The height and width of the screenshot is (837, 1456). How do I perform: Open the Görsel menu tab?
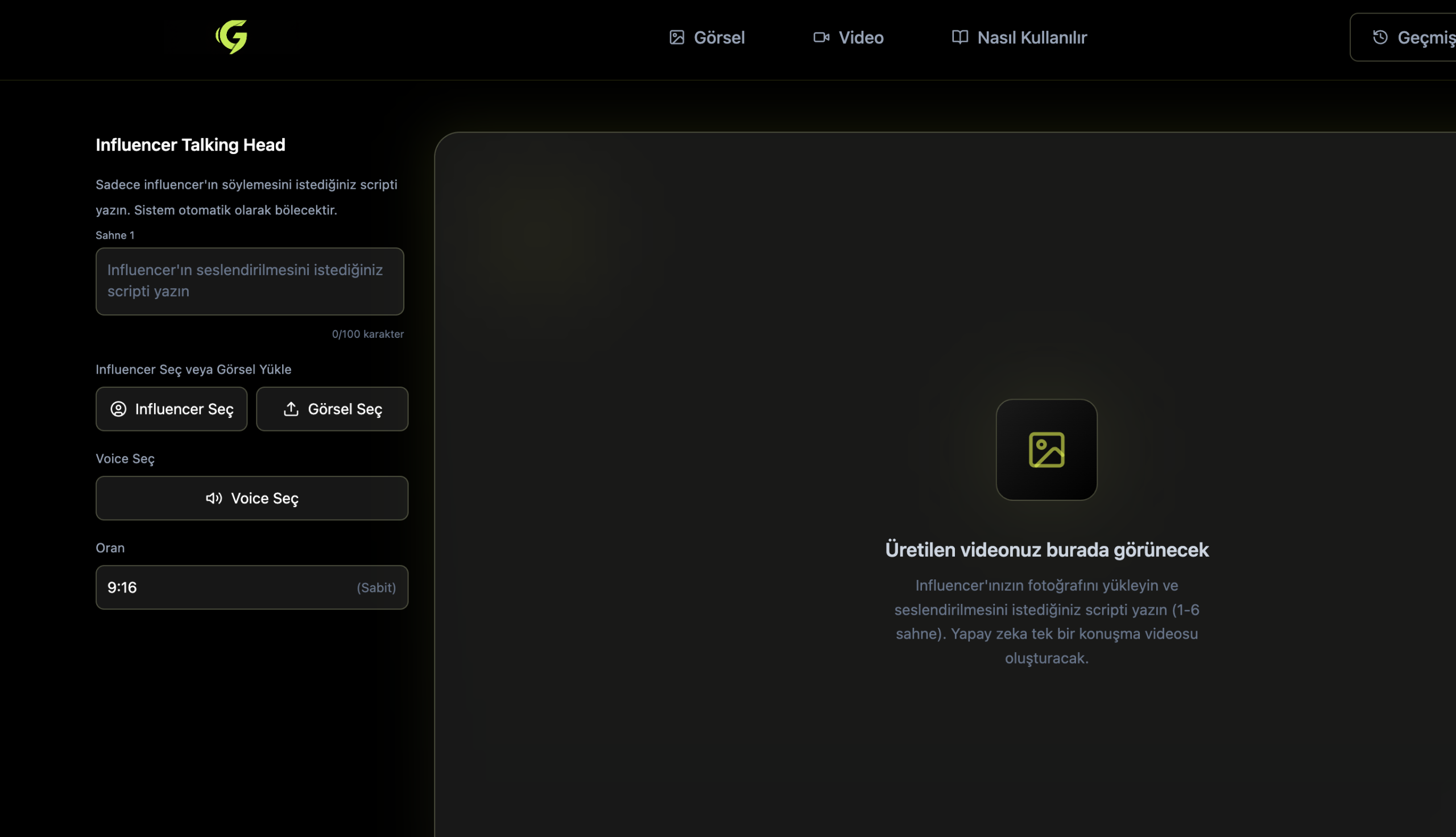[718, 38]
